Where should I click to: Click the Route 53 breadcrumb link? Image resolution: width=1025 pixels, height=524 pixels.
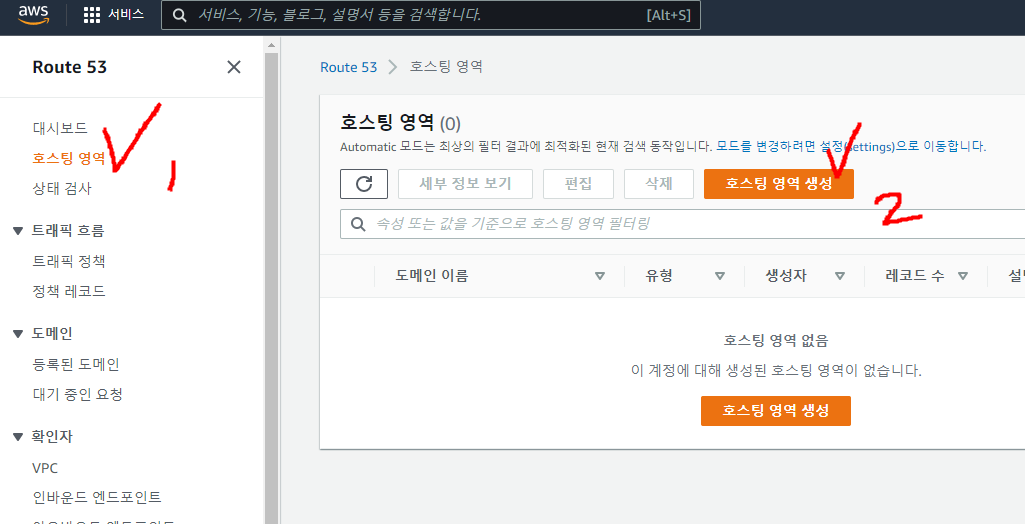[348, 67]
